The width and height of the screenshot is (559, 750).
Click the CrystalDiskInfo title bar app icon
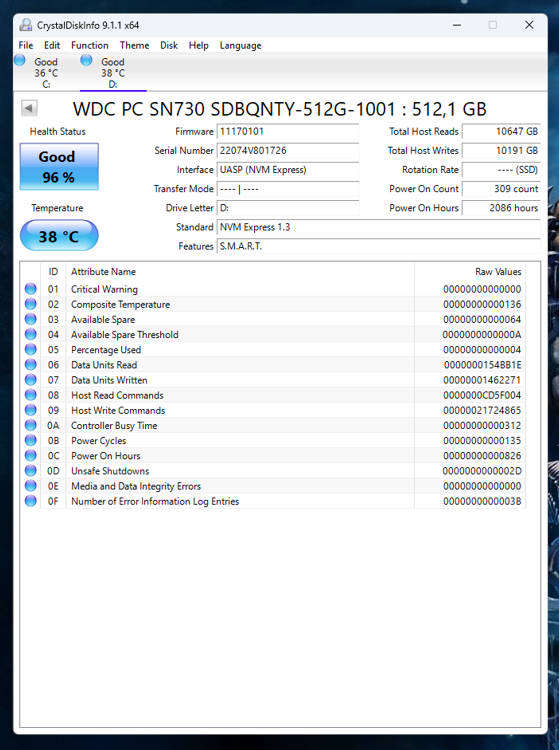26,25
